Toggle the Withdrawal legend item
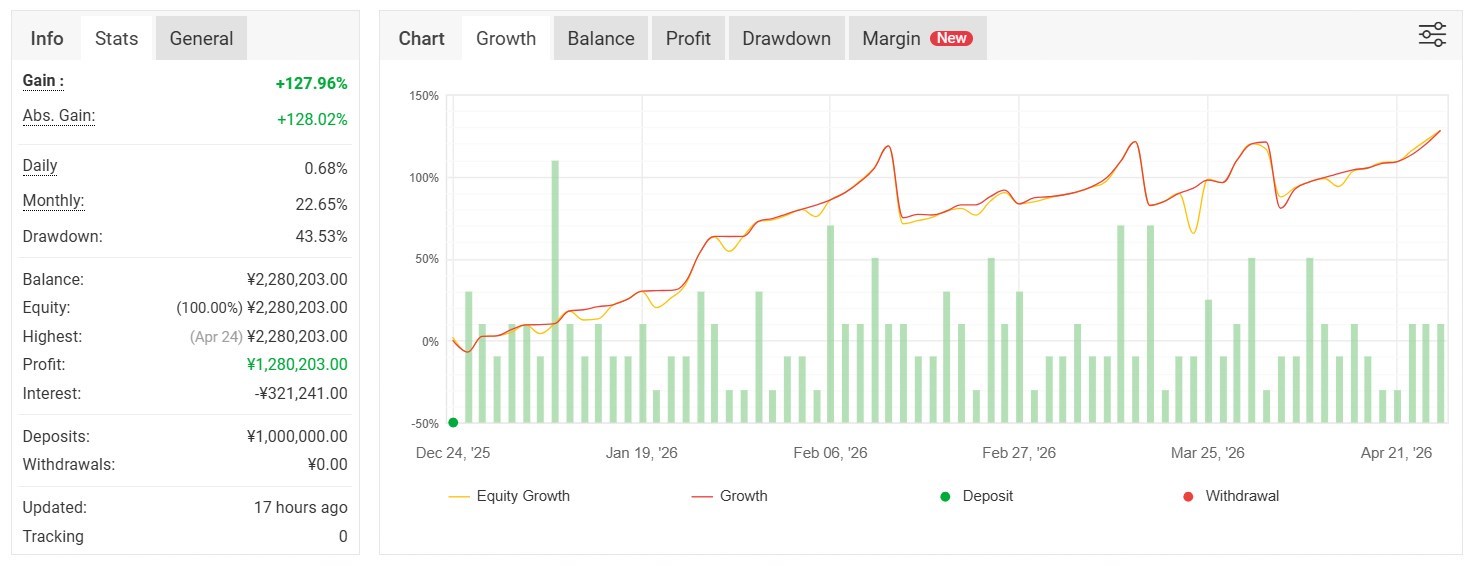1472x566 pixels. 1230,496
